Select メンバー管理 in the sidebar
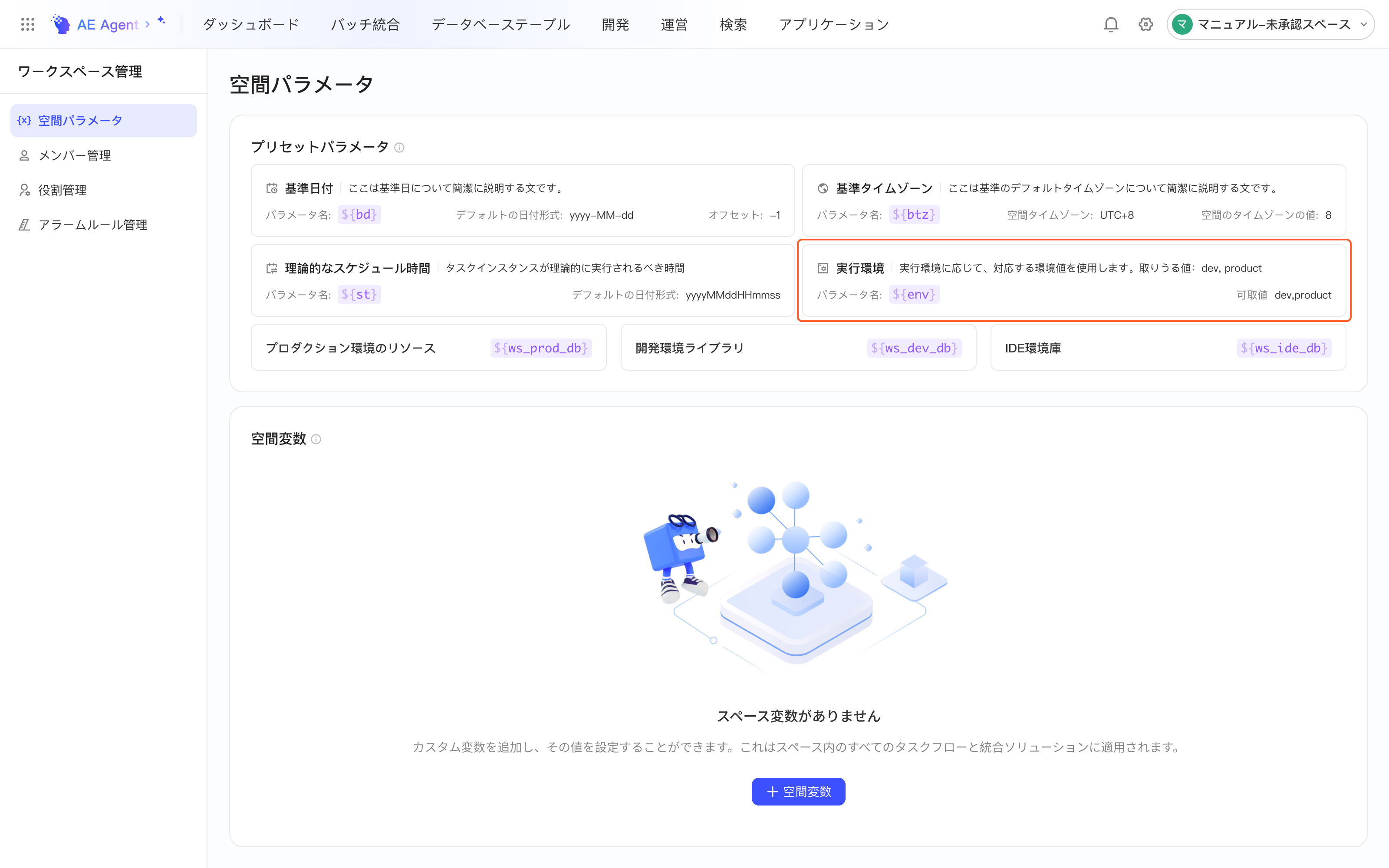 pyautogui.click(x=103, y=155)
